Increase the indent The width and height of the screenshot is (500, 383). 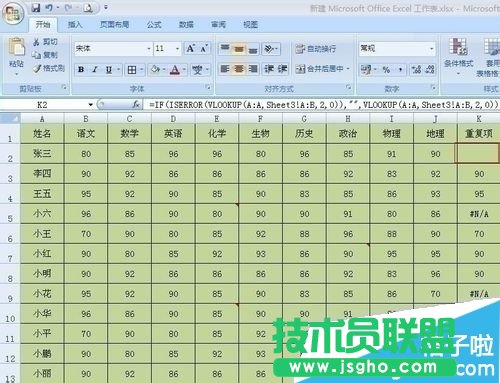tap(282, 69)
